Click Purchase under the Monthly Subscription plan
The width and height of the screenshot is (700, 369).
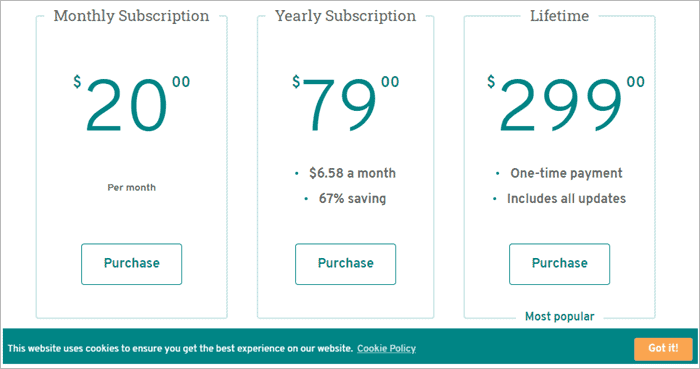click(131, 264)
